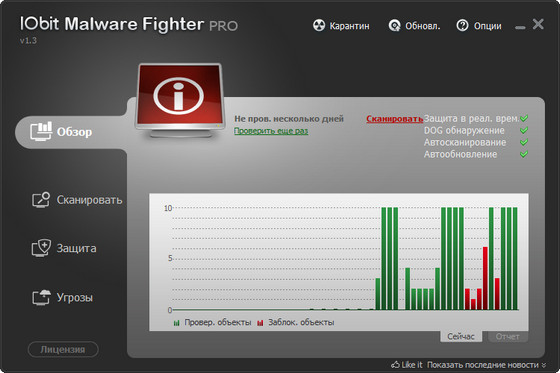Toggle the Защита в реал. врем. checkmark
This screenshot has height=373, width=560.
tap(524, 118)
